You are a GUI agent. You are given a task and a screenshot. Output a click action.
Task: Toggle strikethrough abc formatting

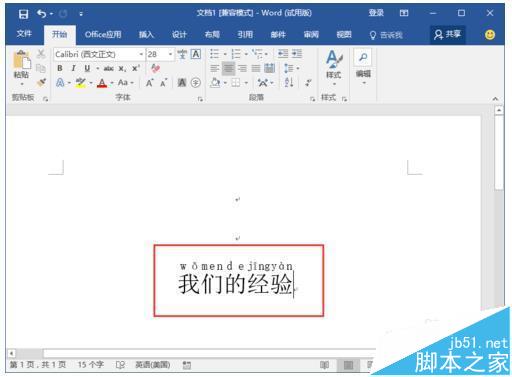[109, 68]
